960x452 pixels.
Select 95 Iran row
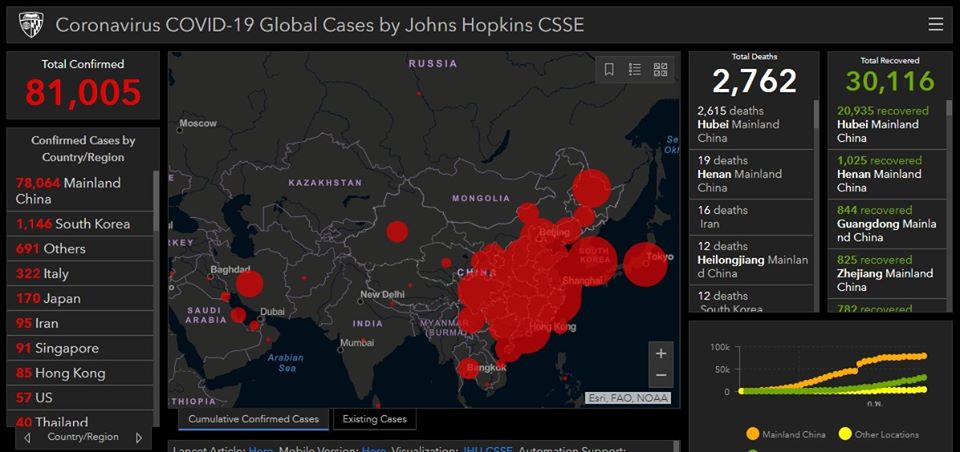pos(80,323)
